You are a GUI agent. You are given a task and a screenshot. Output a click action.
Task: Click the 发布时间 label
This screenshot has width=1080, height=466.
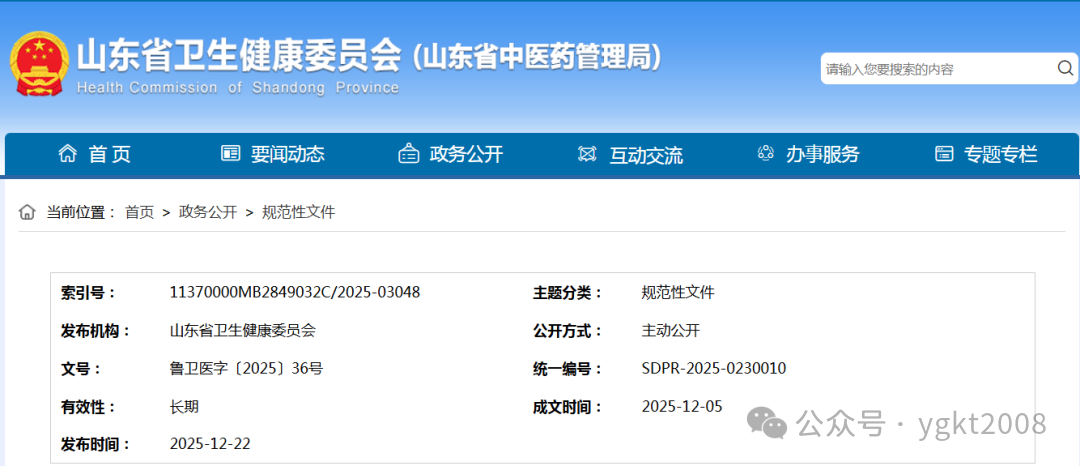[x=96, y=445]
